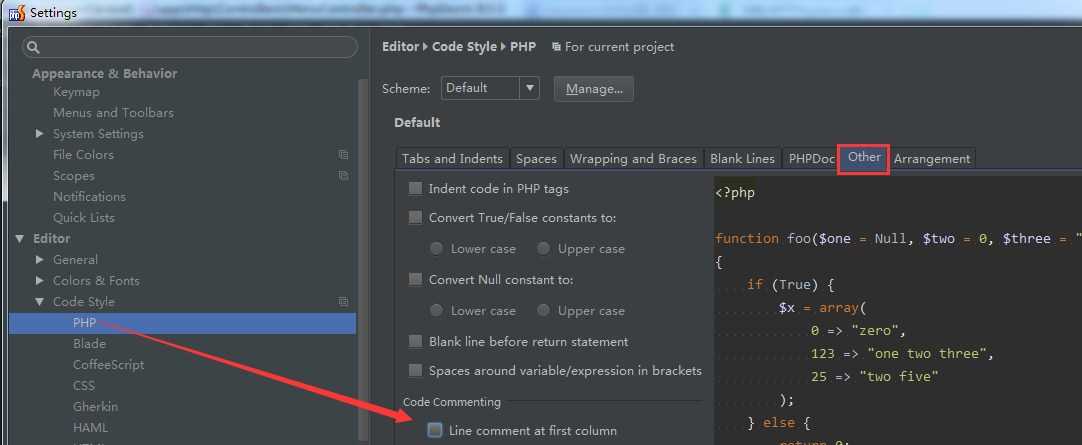The image size is (1082, 445).
Task: Open the Scheme dropdown
Action: 529,88
